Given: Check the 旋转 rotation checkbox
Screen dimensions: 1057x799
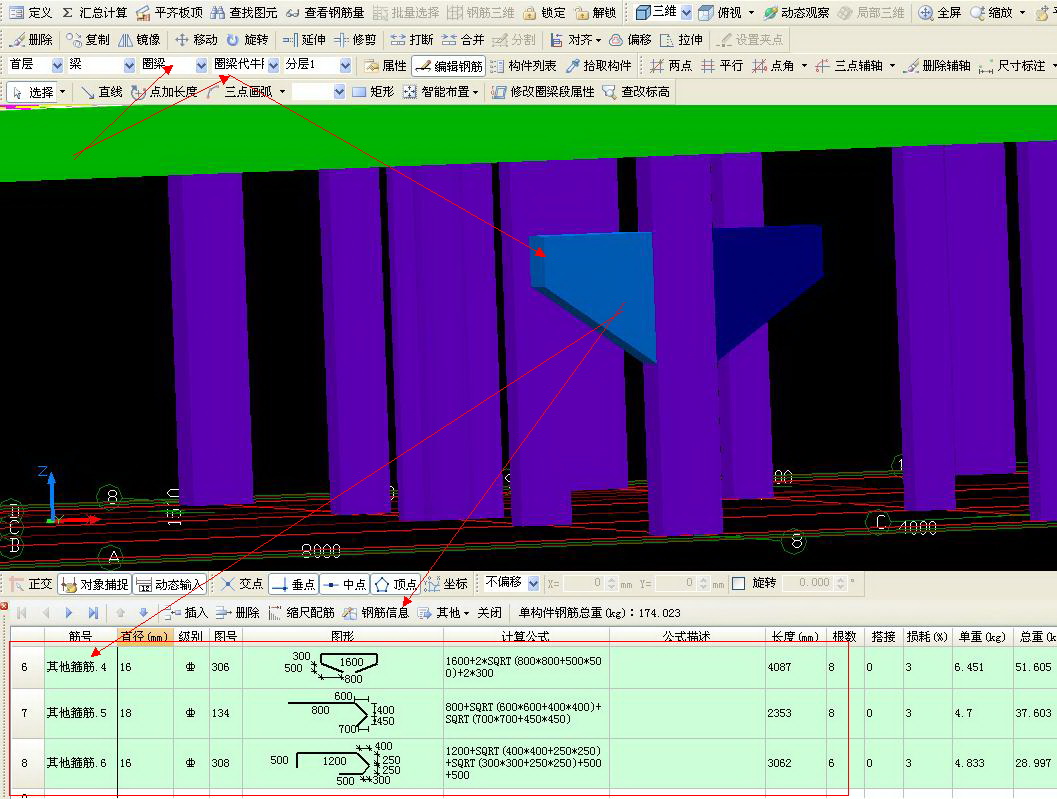Looking at the screenshot, I should tap(739, 583).
